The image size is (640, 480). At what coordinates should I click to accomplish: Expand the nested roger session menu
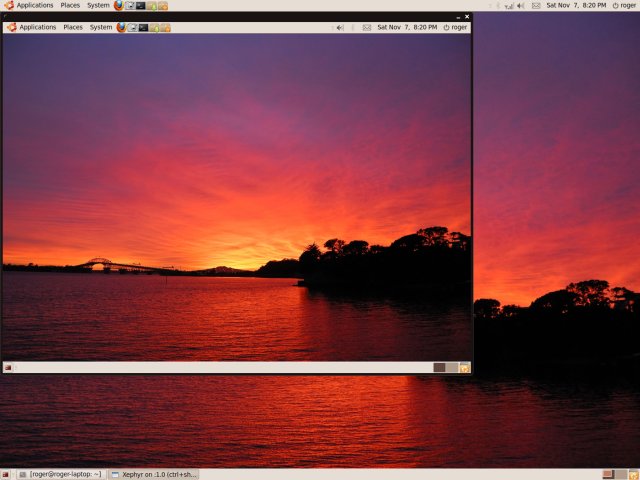tap(455, 27)
